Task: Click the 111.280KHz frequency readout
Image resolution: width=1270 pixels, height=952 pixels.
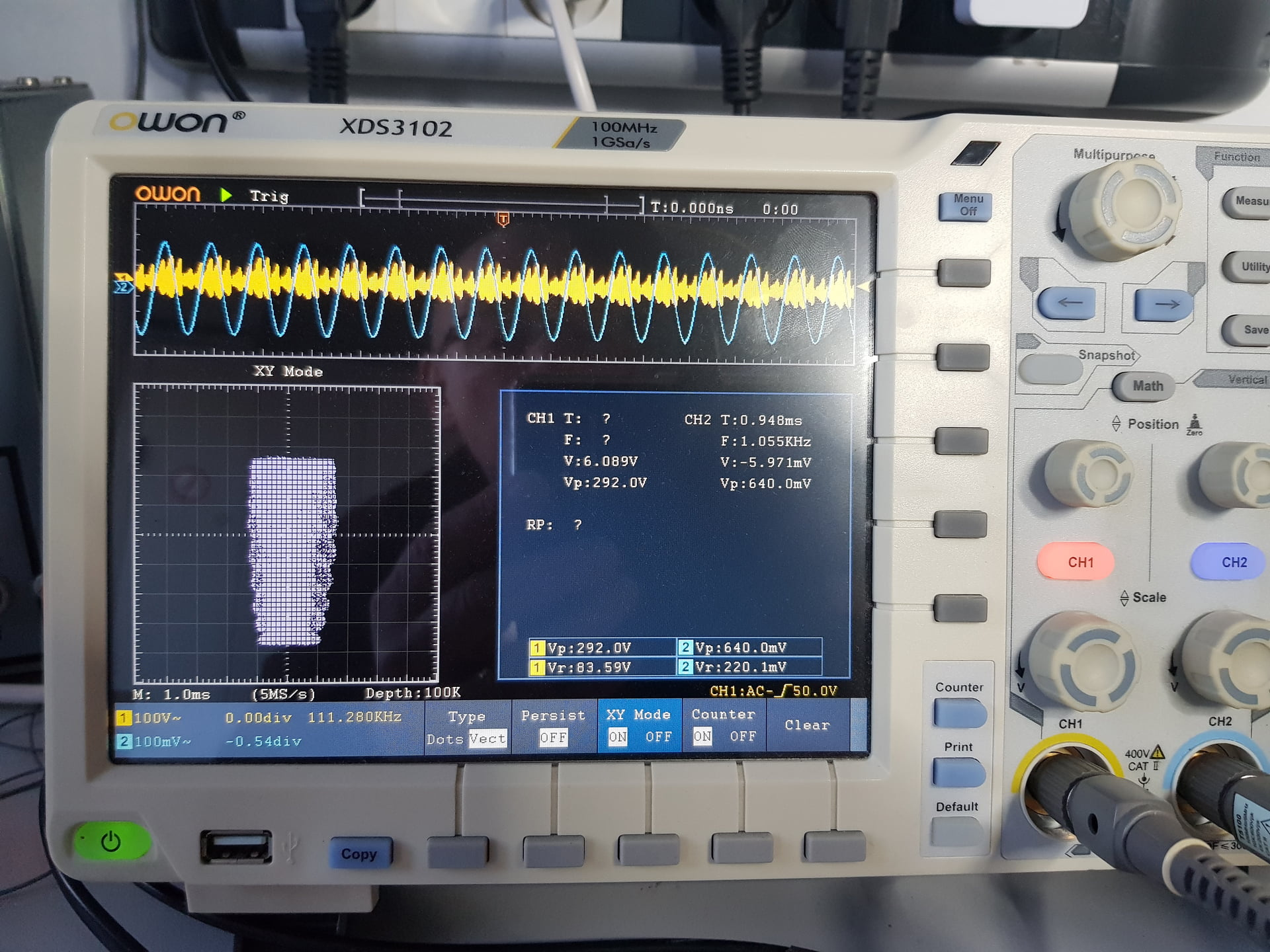Action: (x=355, y=717)
